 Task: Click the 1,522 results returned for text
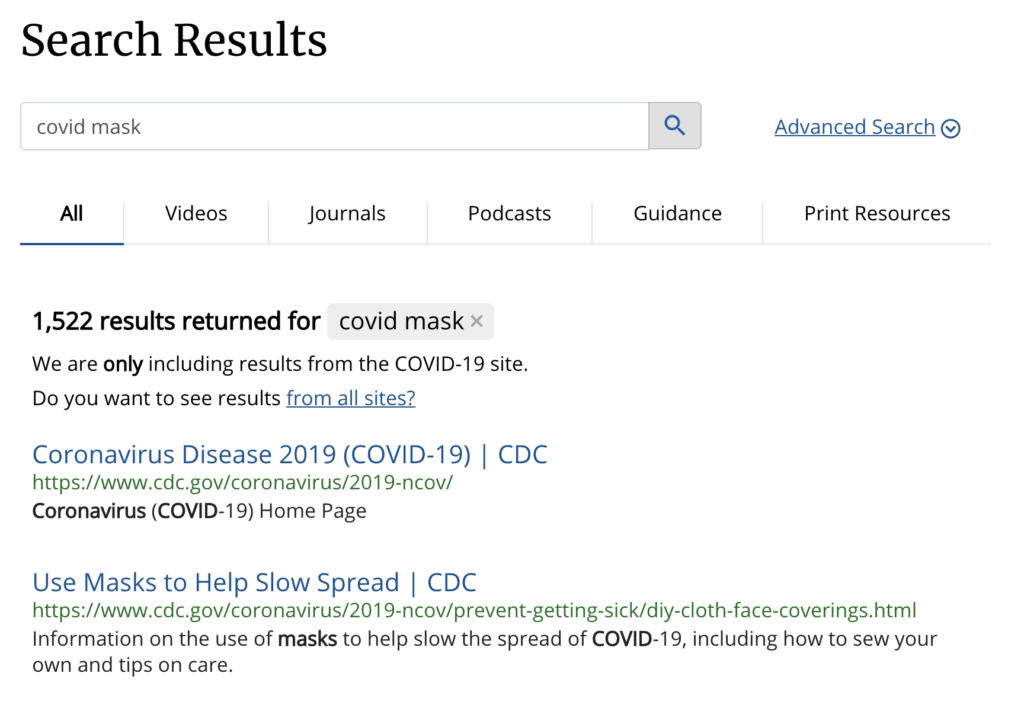176,321
